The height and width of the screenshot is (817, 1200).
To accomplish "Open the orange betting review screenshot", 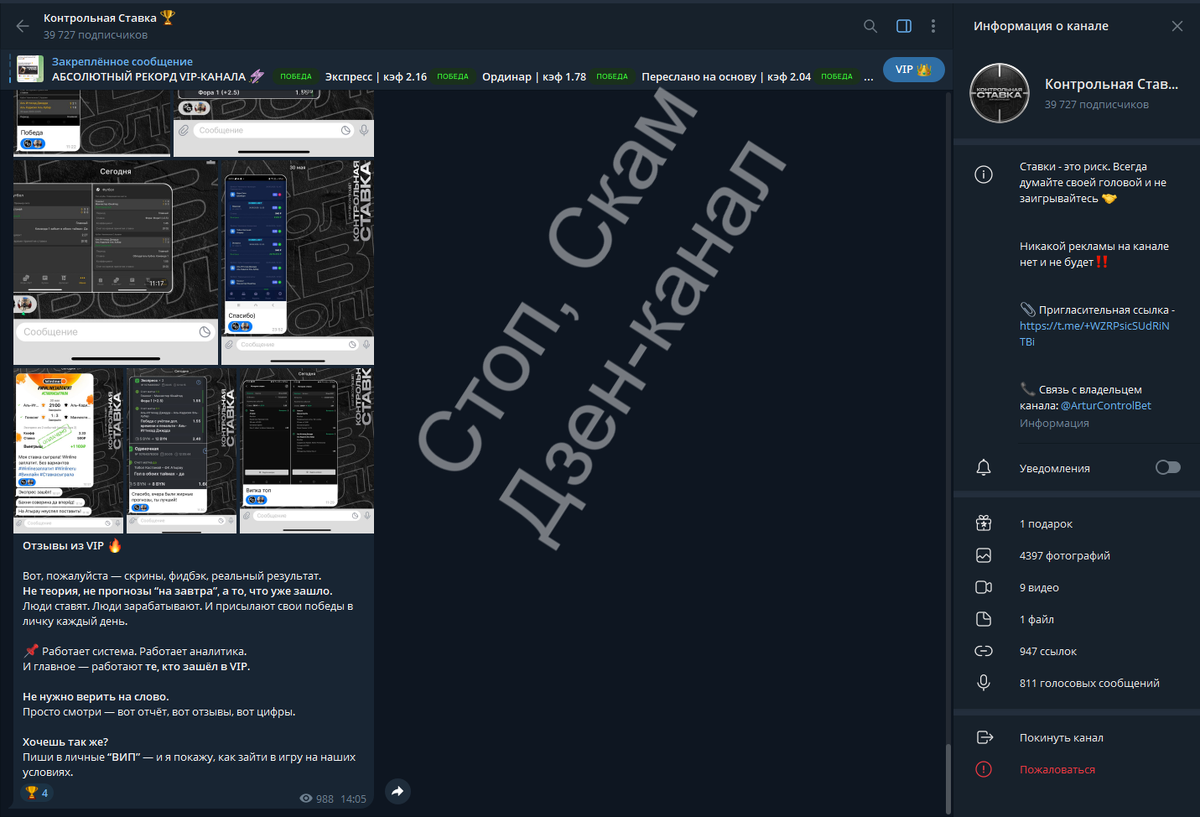I will pyautogui.click(x=68, y=450).
